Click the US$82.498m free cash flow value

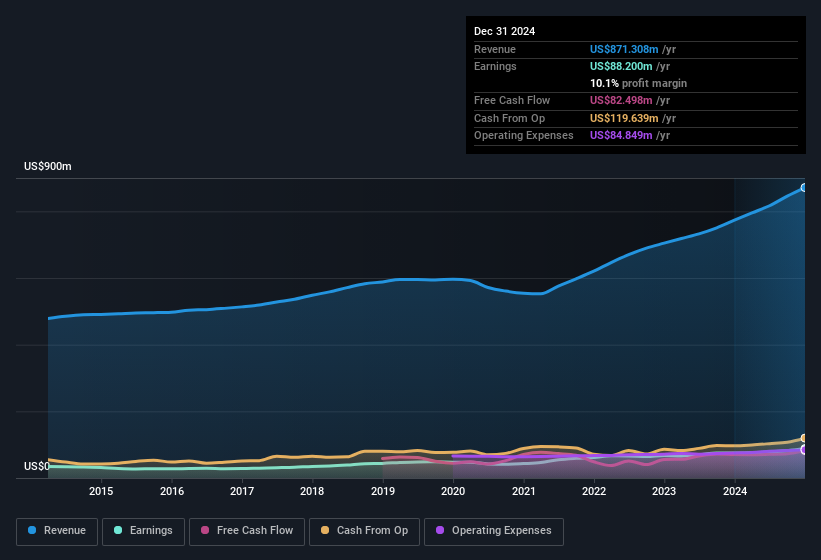pos(621,100)
